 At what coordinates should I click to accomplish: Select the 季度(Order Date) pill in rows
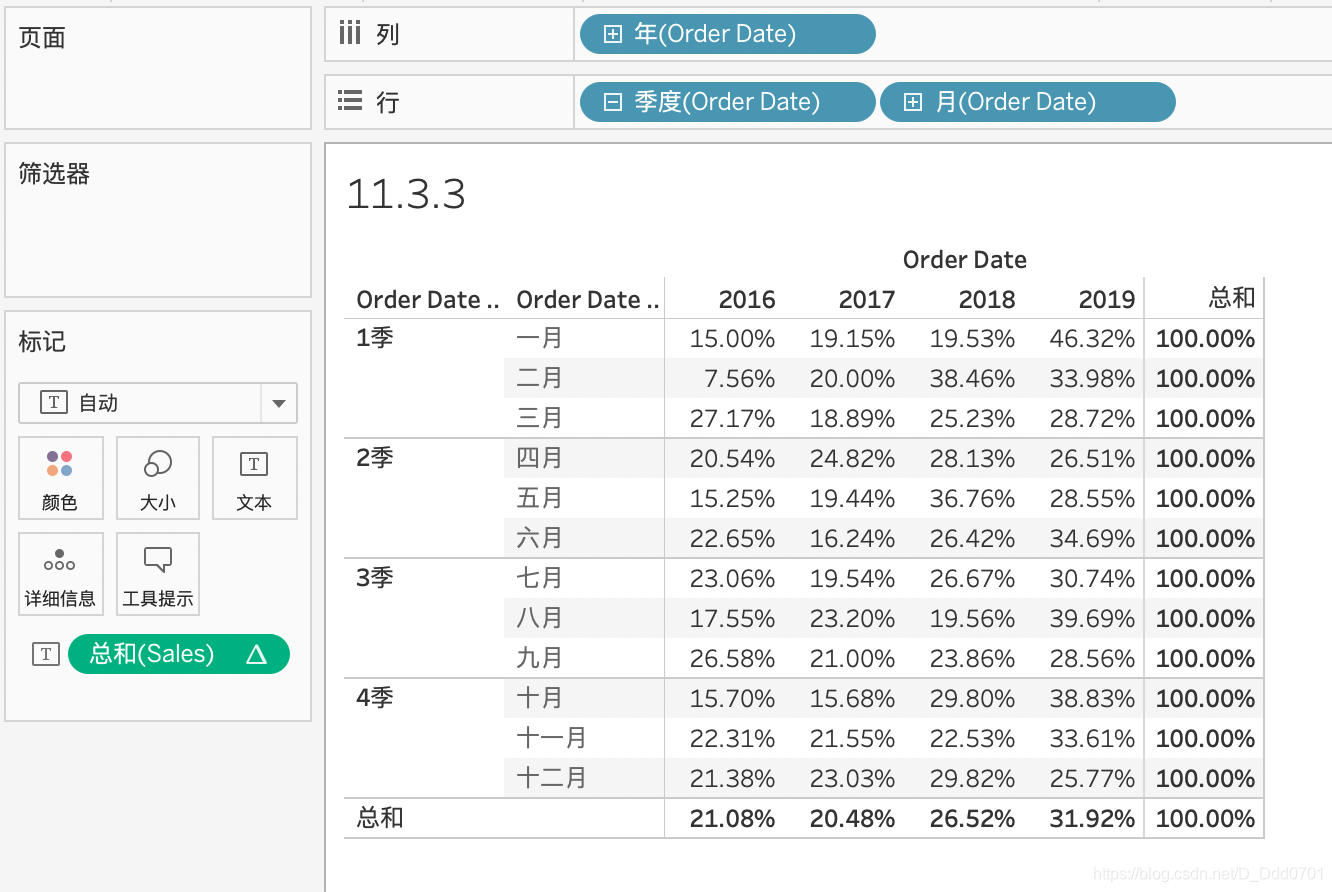click(728, 102)
